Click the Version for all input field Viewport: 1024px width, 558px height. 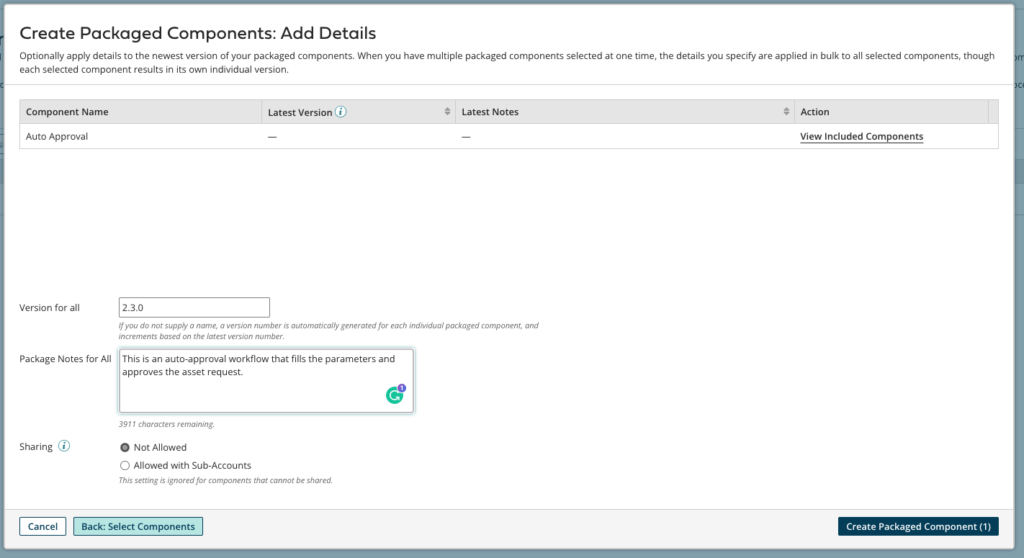point(194,308)
